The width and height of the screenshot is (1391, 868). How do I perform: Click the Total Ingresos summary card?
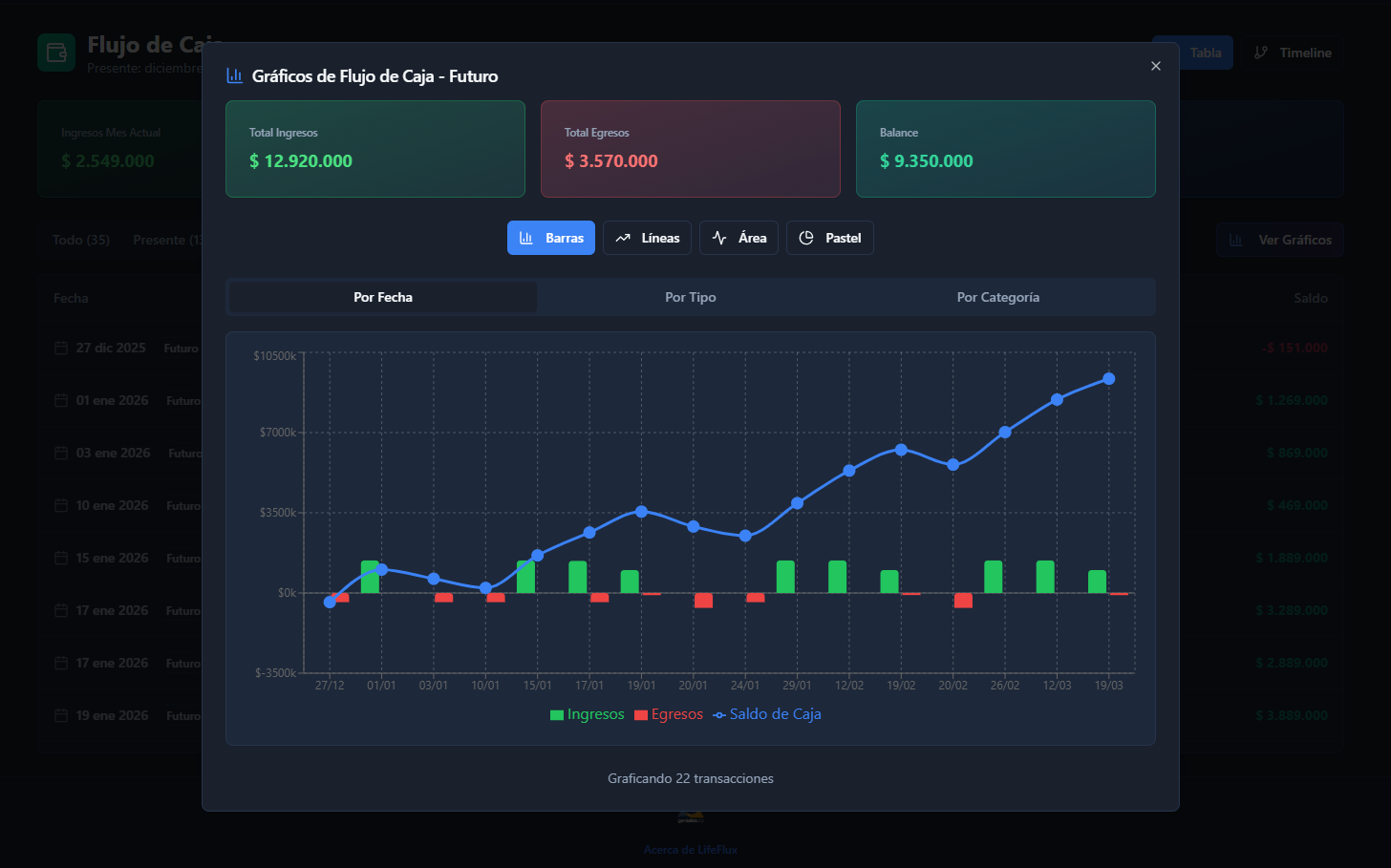[x=375, y=149]
